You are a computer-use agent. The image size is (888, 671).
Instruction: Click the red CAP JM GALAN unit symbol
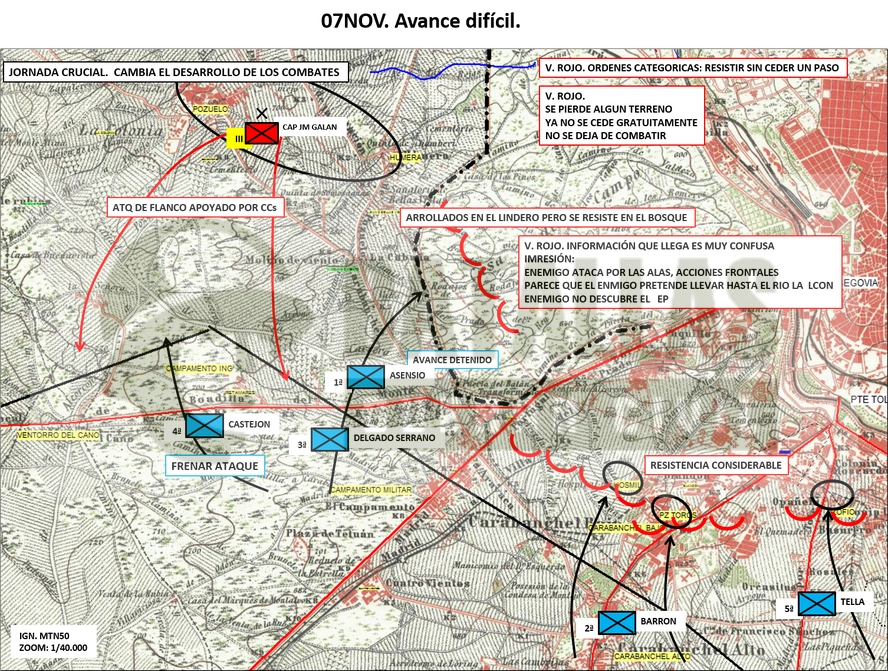tap(262, 133)
